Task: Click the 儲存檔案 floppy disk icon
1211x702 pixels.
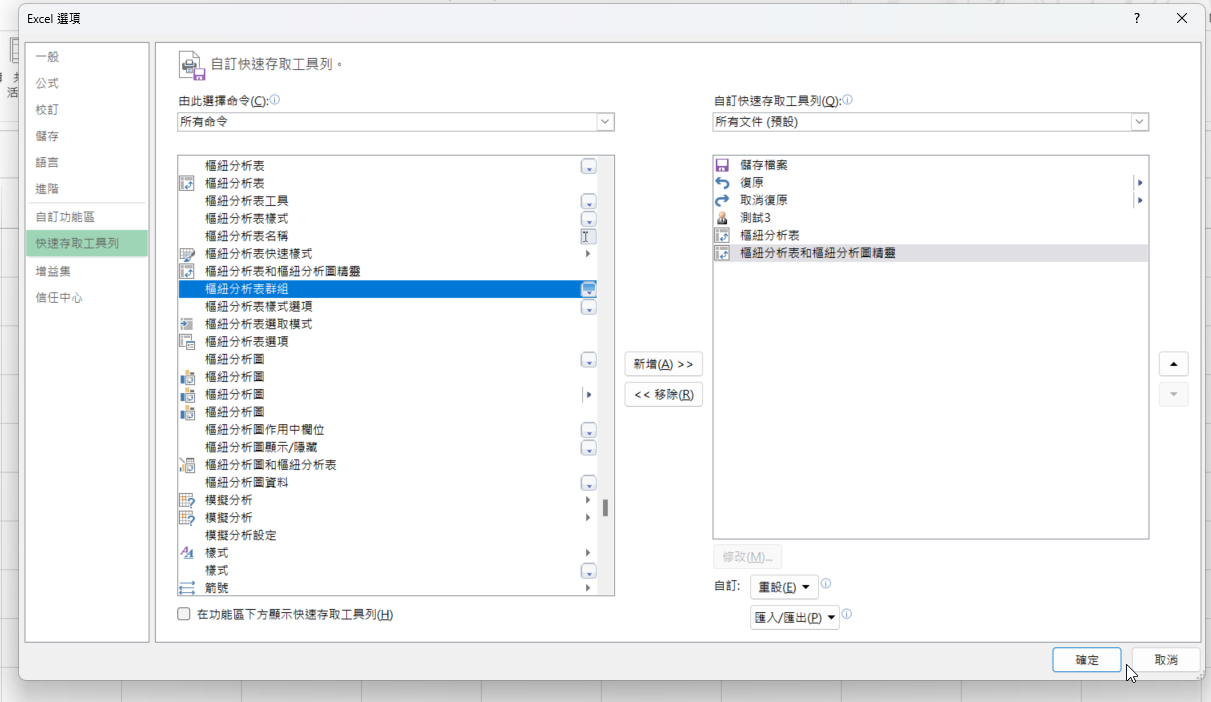Action: click(722, 165)
